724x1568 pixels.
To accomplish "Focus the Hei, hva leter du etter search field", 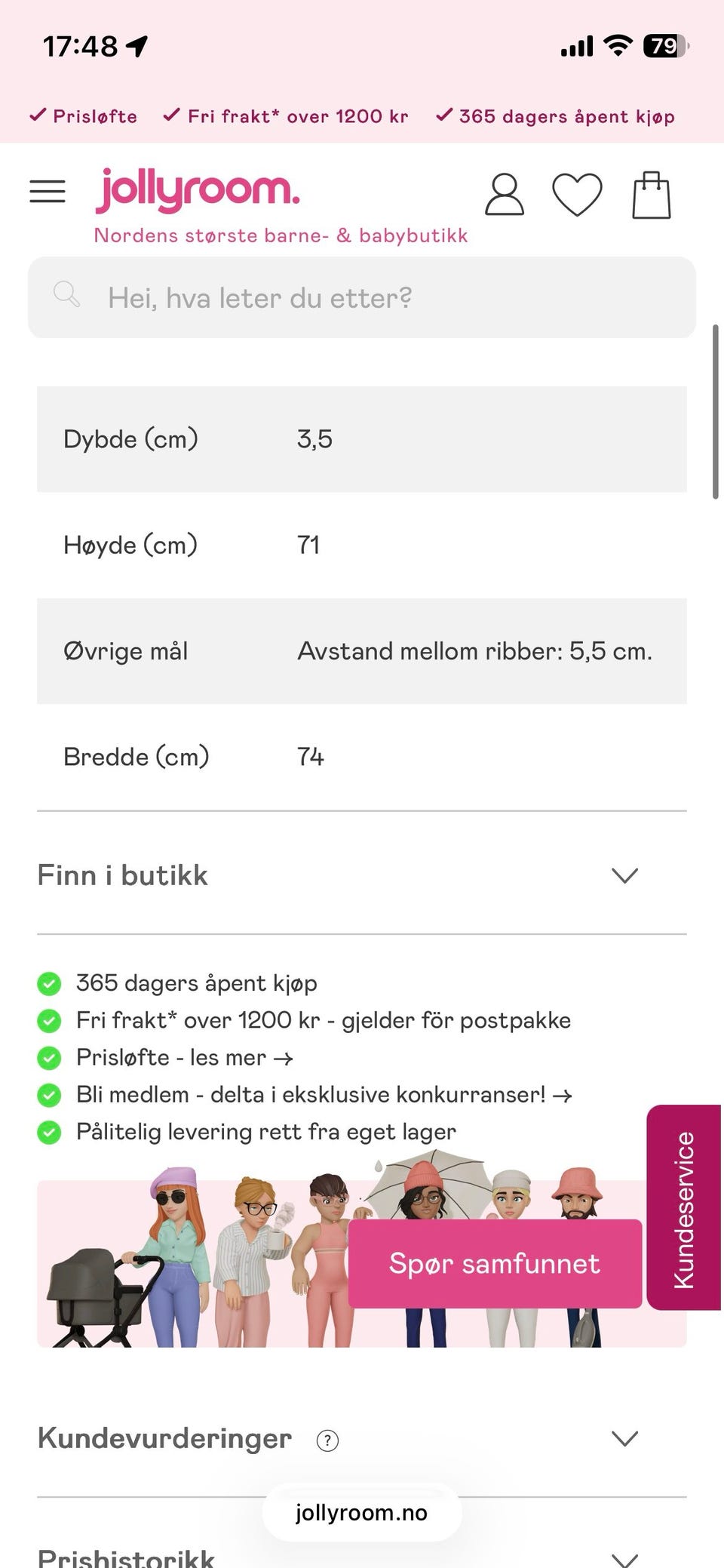I will pyautogui.click(x=362, y=297).
